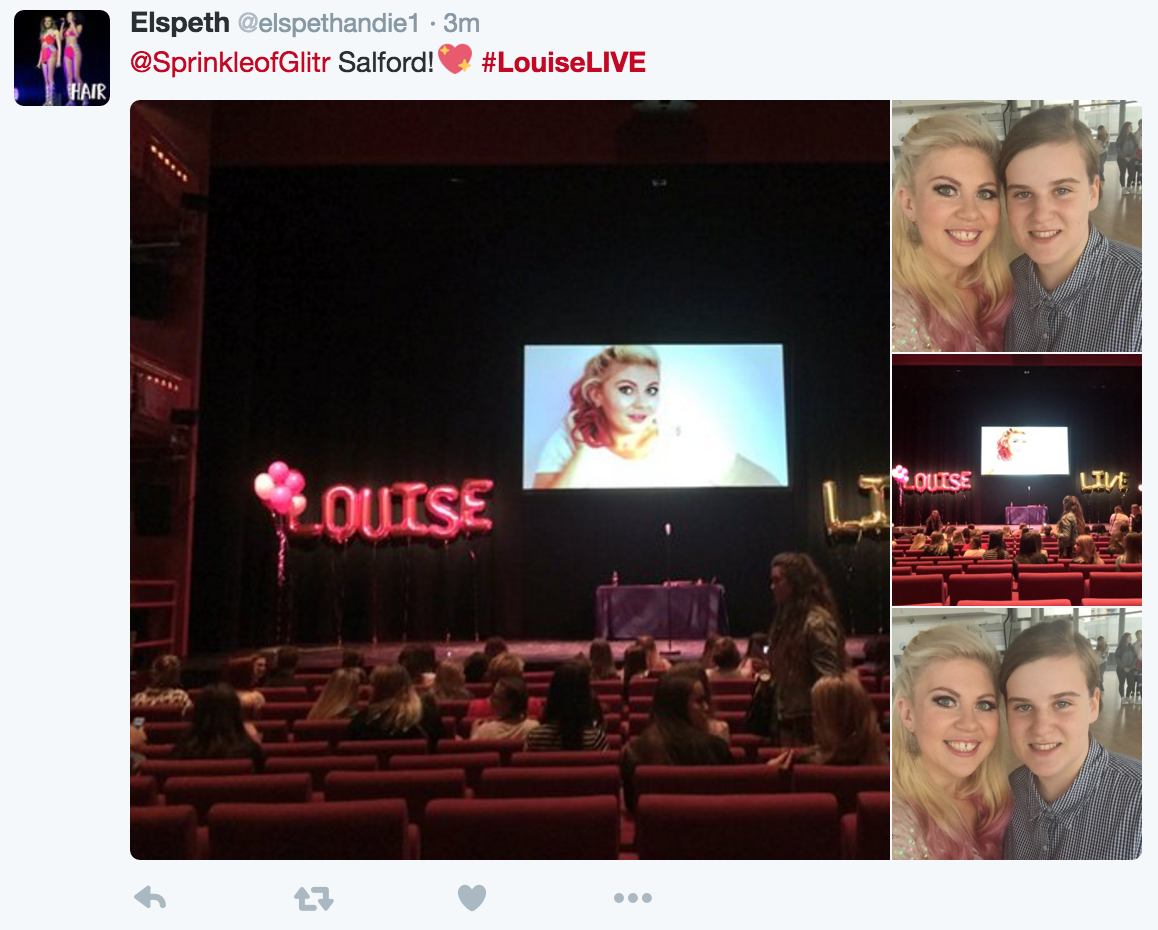Click the purple table on stage in large photo
Image resolution: width=1158 pixels, height=930 pixels.
(659, 610)
